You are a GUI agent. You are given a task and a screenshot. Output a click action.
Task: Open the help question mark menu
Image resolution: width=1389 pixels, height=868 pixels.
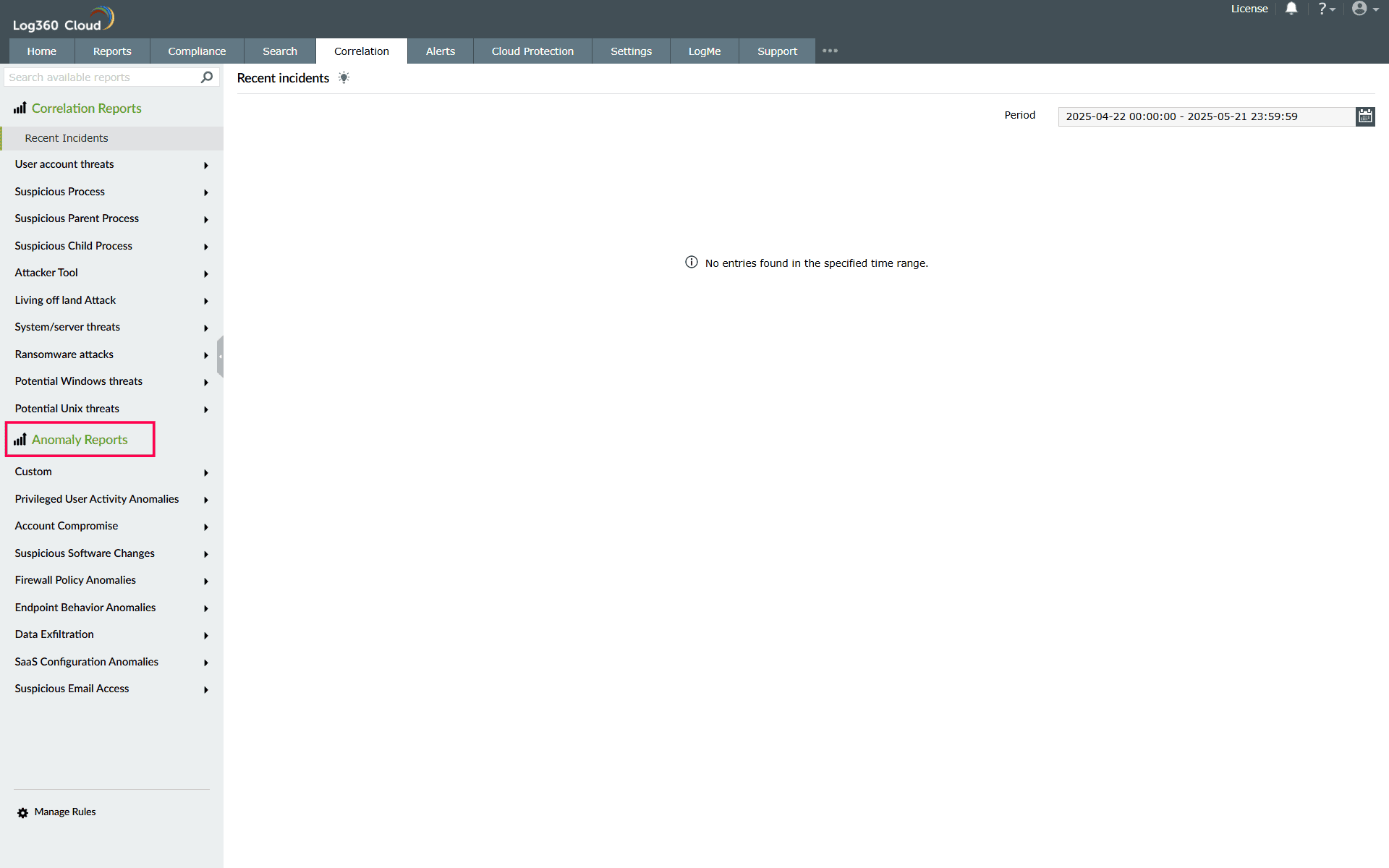(1325, 9)
